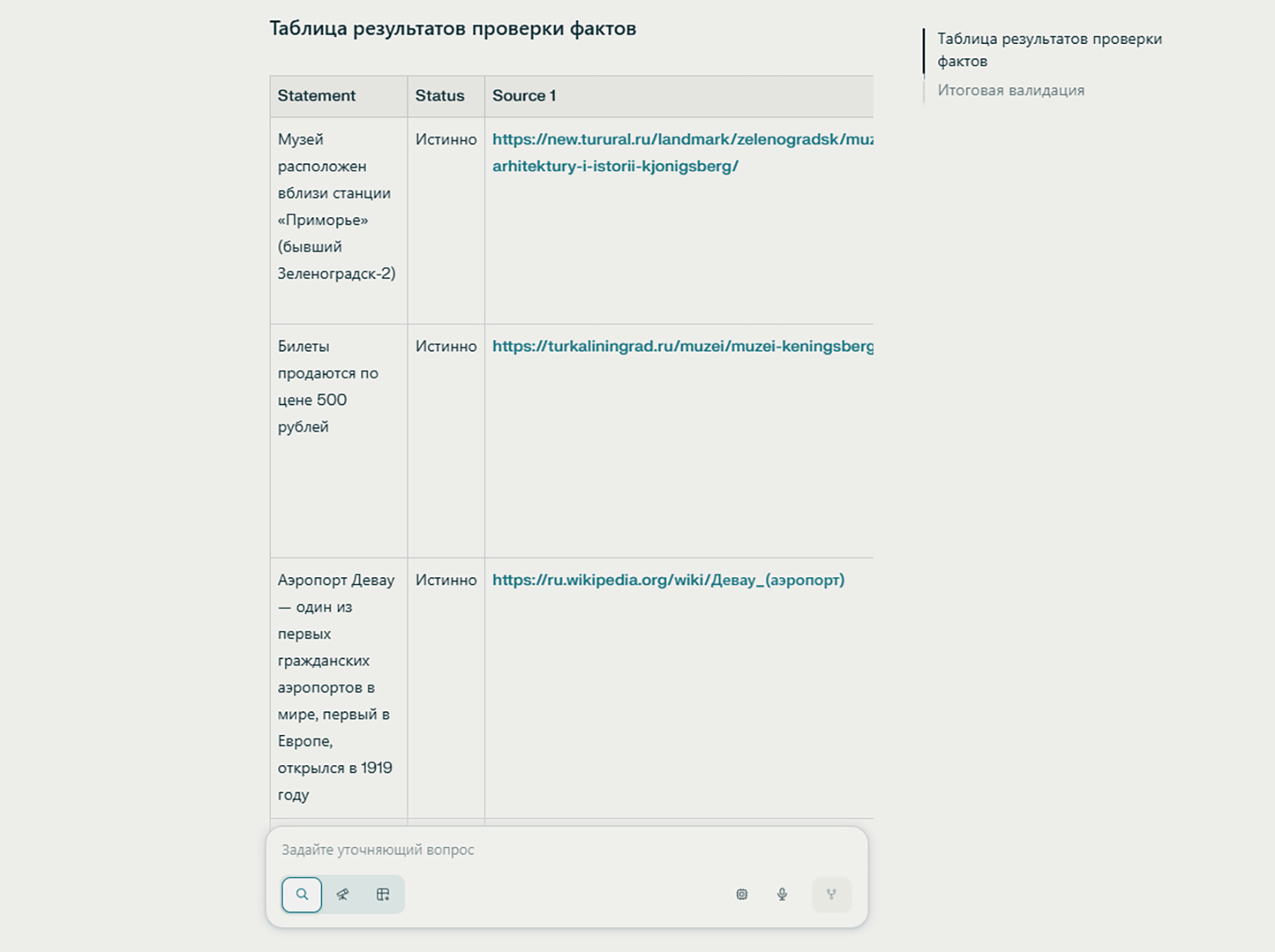Click the 'Source 1' column header
1275x952 pixels.
click(x=524, y=96)
